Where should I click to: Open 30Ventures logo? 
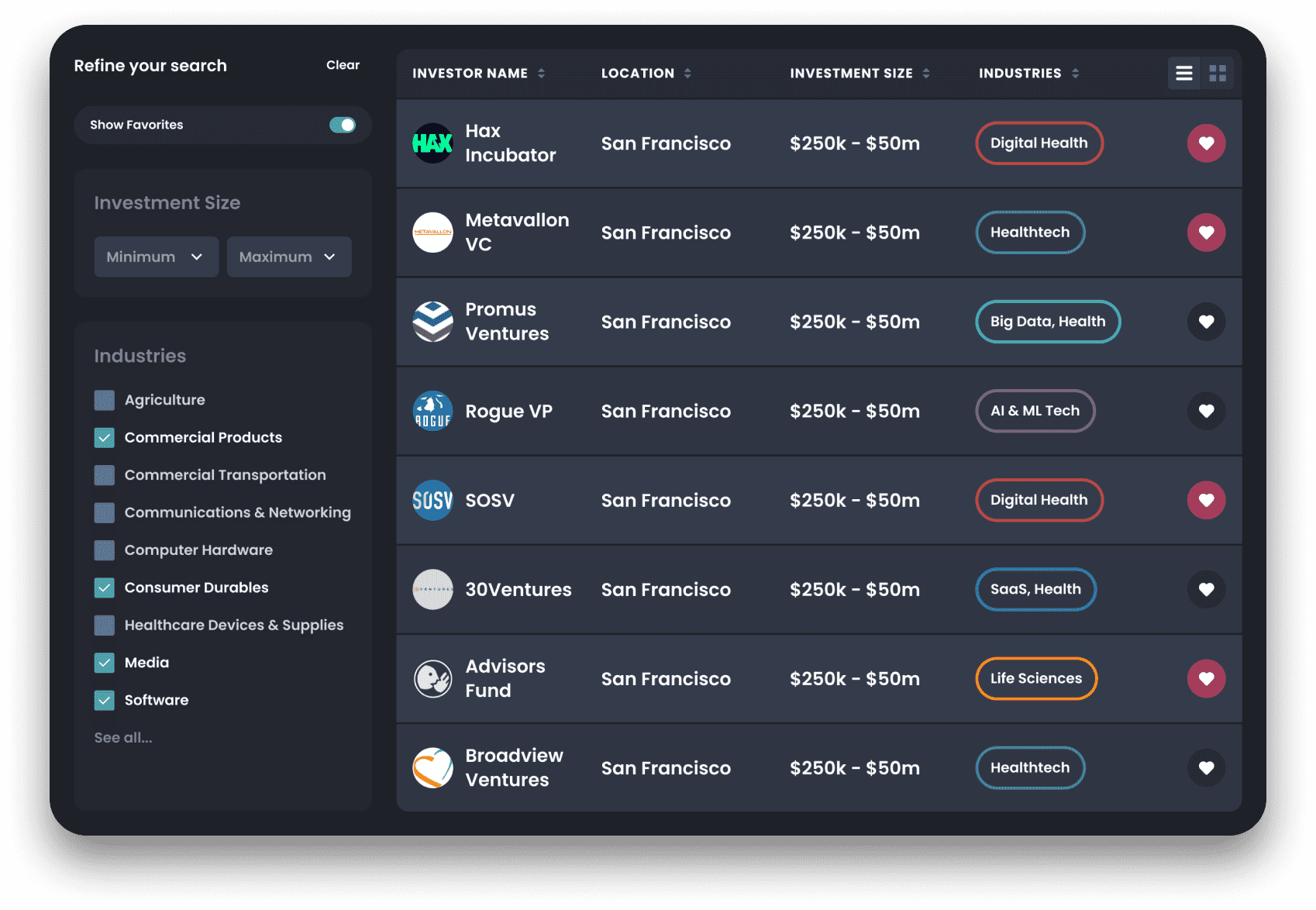(x=432, y=589)
